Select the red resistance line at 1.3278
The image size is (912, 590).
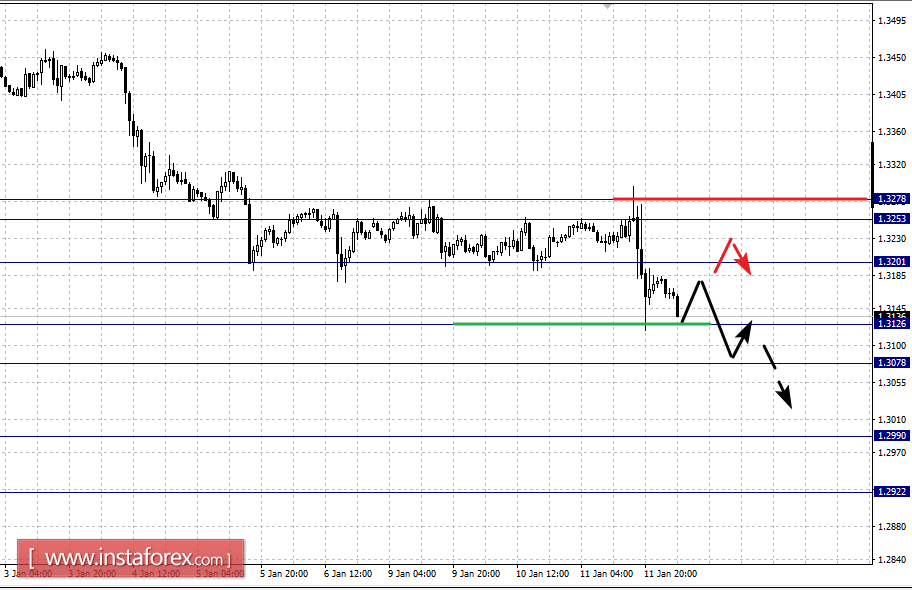click(x=740, y=199)
